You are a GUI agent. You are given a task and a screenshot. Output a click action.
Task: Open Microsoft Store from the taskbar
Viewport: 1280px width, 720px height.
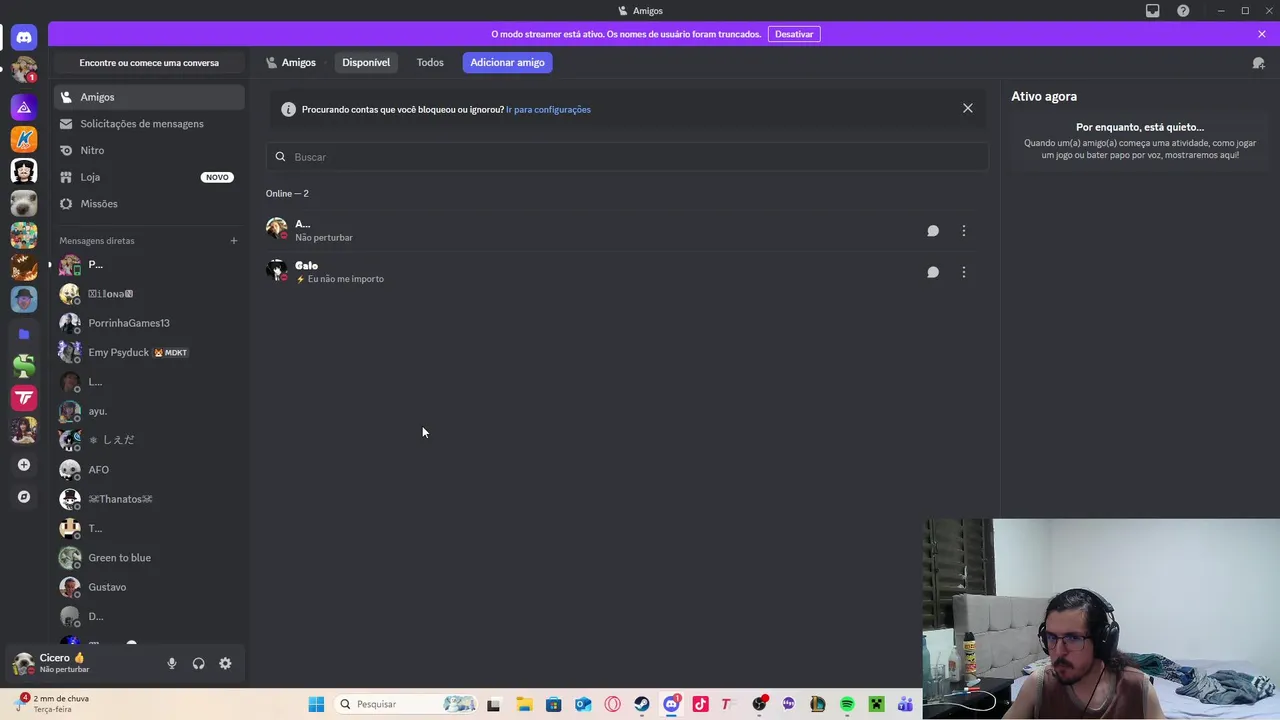pyautogui.click(x=553, y=704)
